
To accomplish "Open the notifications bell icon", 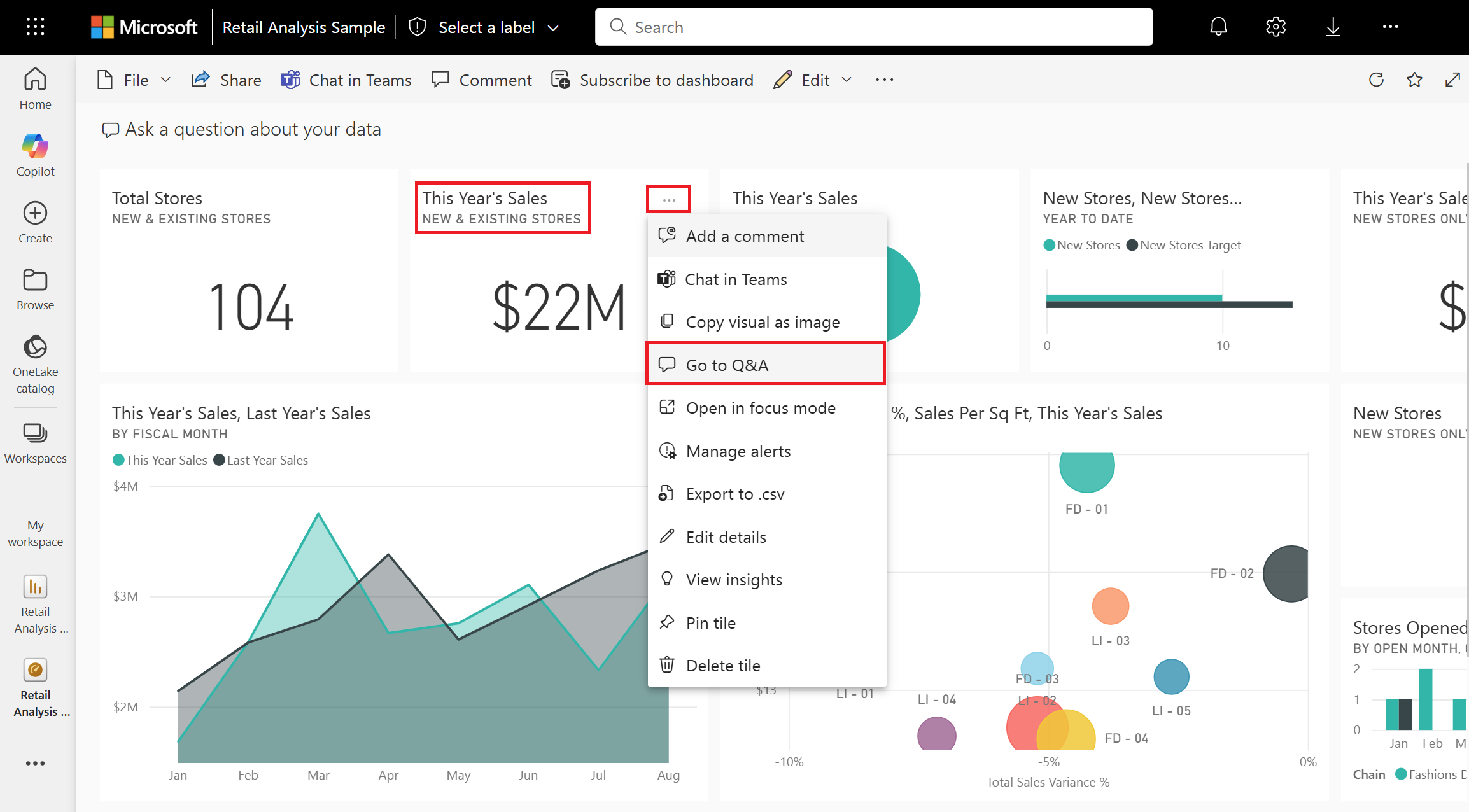I will (x=1218, y=27).
